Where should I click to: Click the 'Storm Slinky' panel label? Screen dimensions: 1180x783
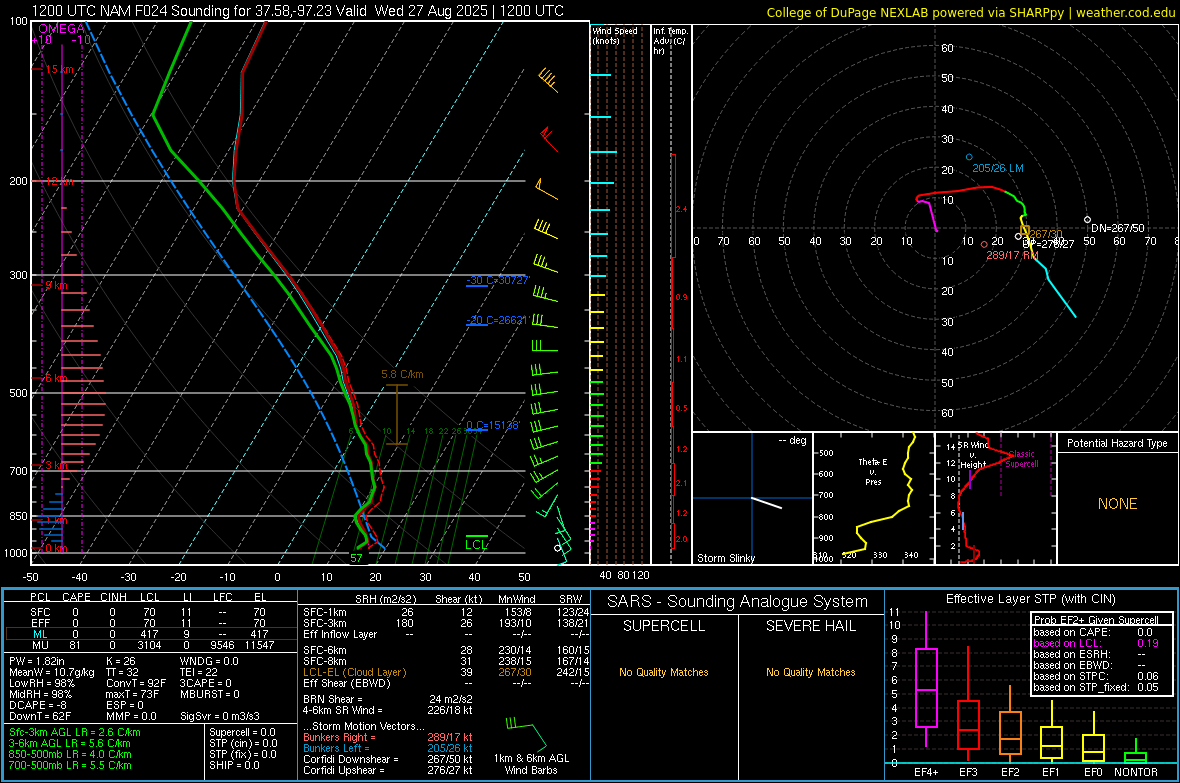pyautogui.click(x=725, y=558)
